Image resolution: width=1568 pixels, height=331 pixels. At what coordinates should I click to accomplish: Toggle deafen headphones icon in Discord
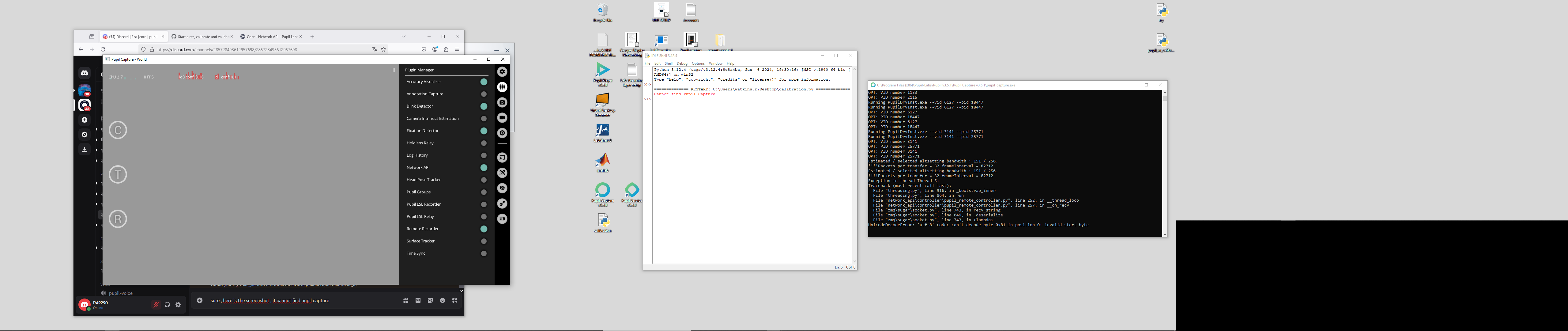167,305
